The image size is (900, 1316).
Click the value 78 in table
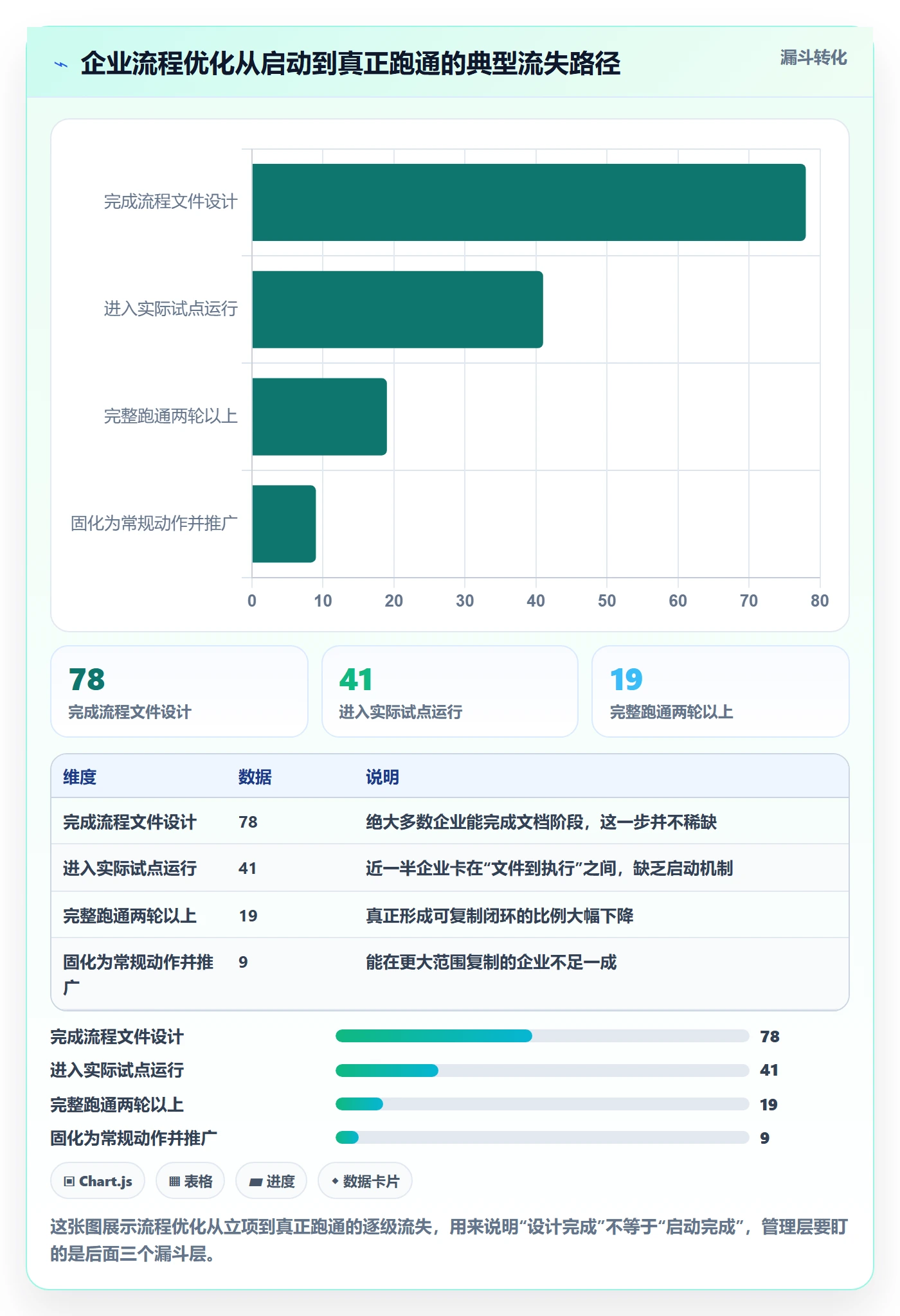[x=248, y=822]
